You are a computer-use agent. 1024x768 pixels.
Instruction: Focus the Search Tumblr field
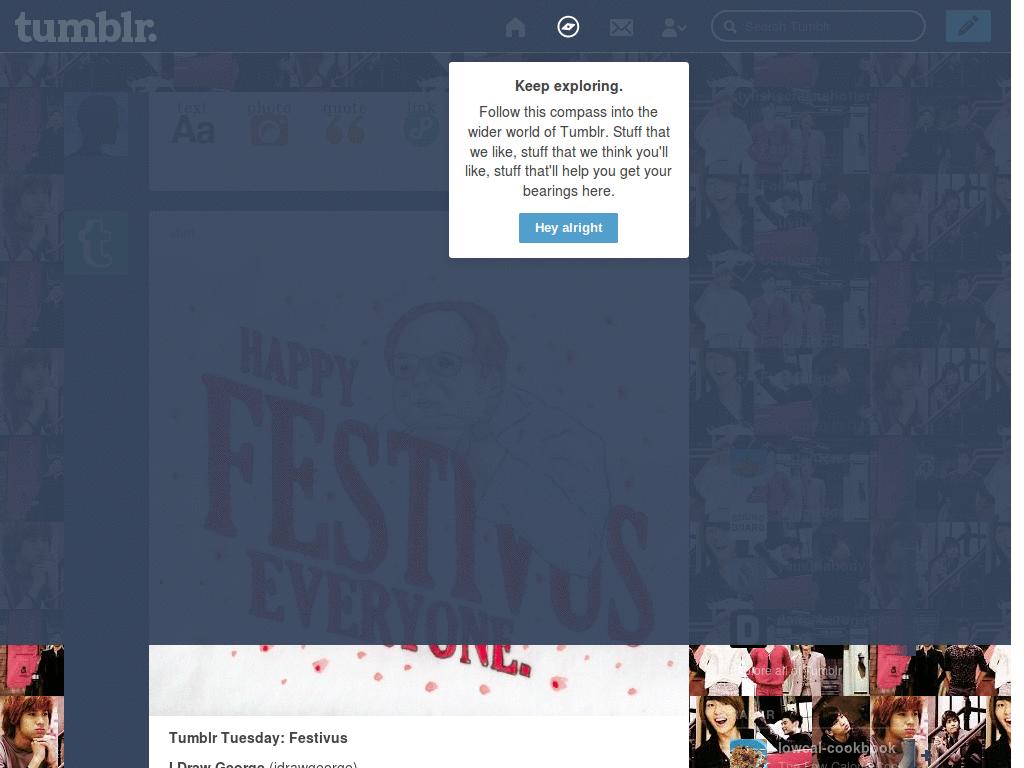pos(818,27)
